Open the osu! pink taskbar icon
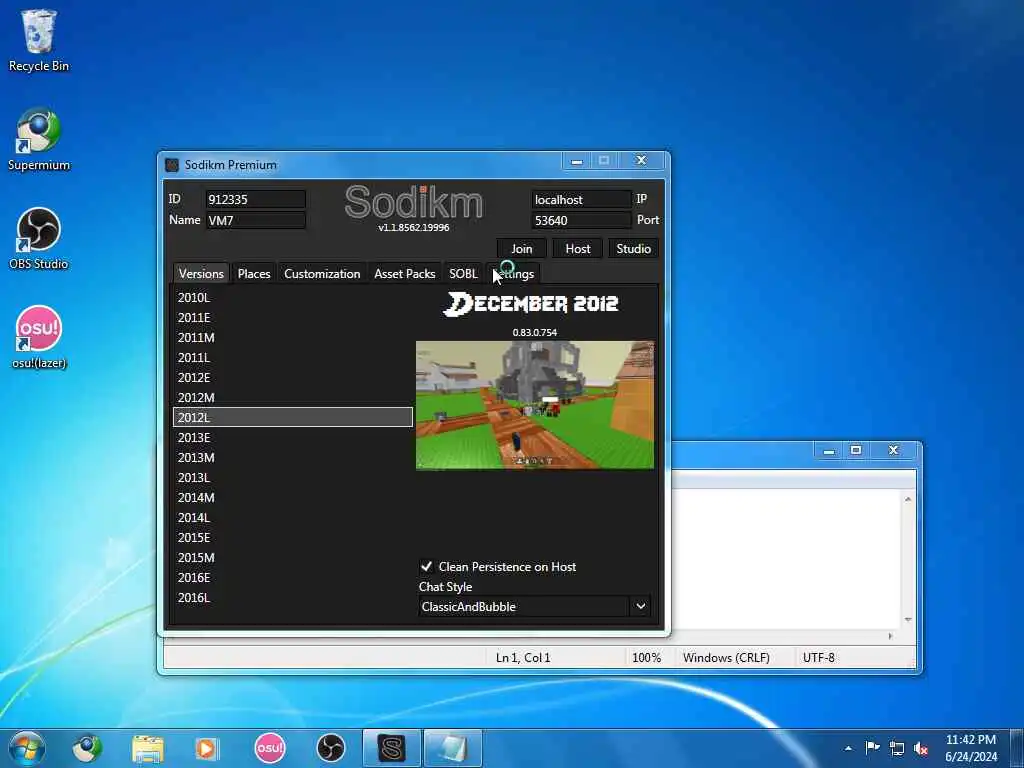 (x=270, y=748)
